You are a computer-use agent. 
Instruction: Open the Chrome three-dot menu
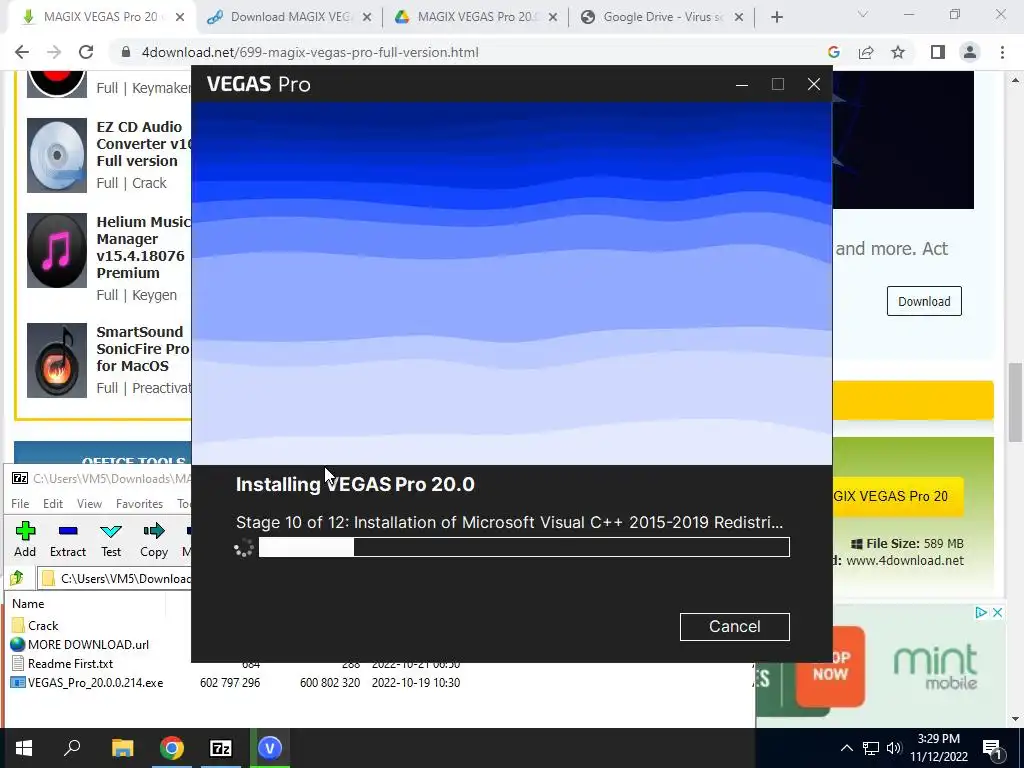[x=1002, y=52]
